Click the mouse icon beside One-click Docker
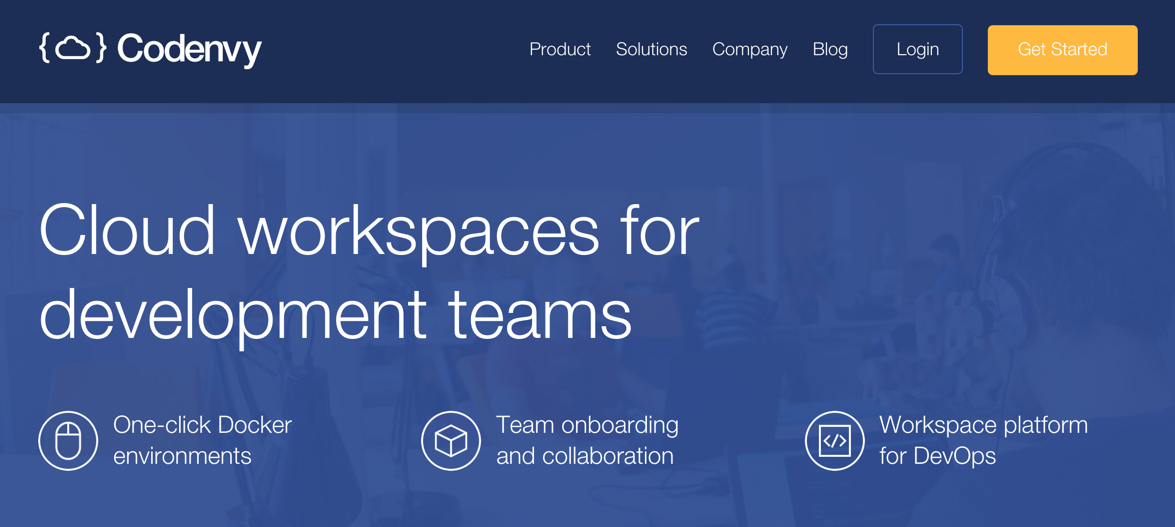Screen dimensions: 1175x527 (68, 441)
